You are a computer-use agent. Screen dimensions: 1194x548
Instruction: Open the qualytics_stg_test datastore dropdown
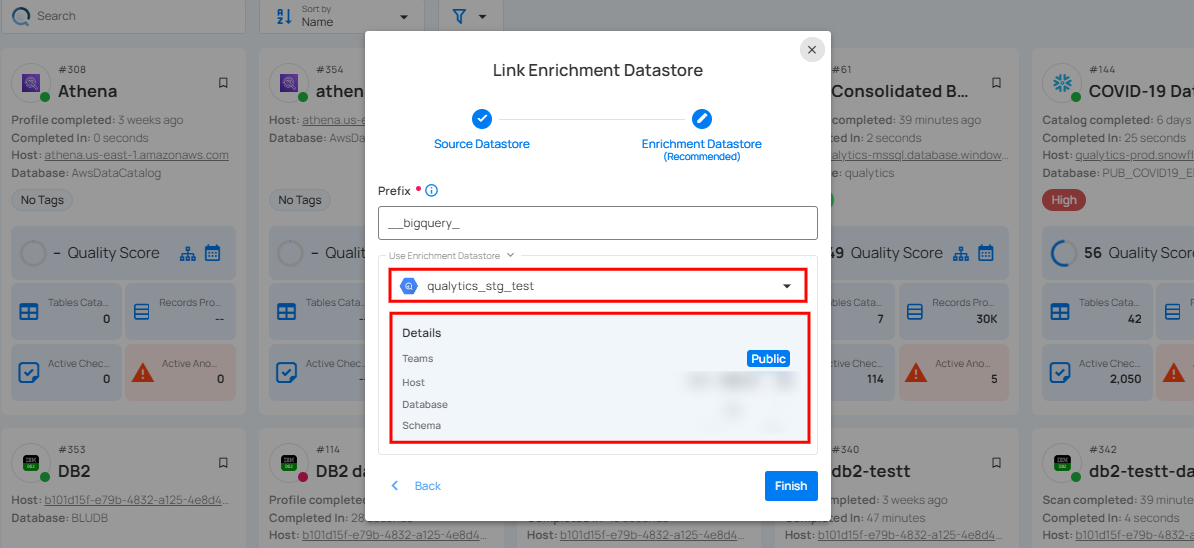coord(598,286)
